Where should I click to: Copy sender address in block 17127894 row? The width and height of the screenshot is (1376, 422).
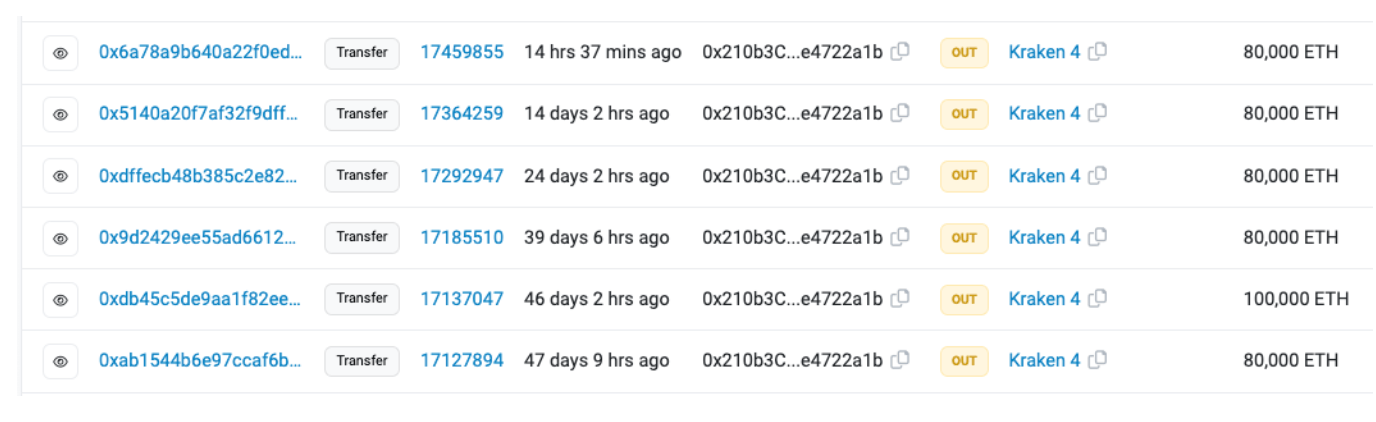pos(900,360)
